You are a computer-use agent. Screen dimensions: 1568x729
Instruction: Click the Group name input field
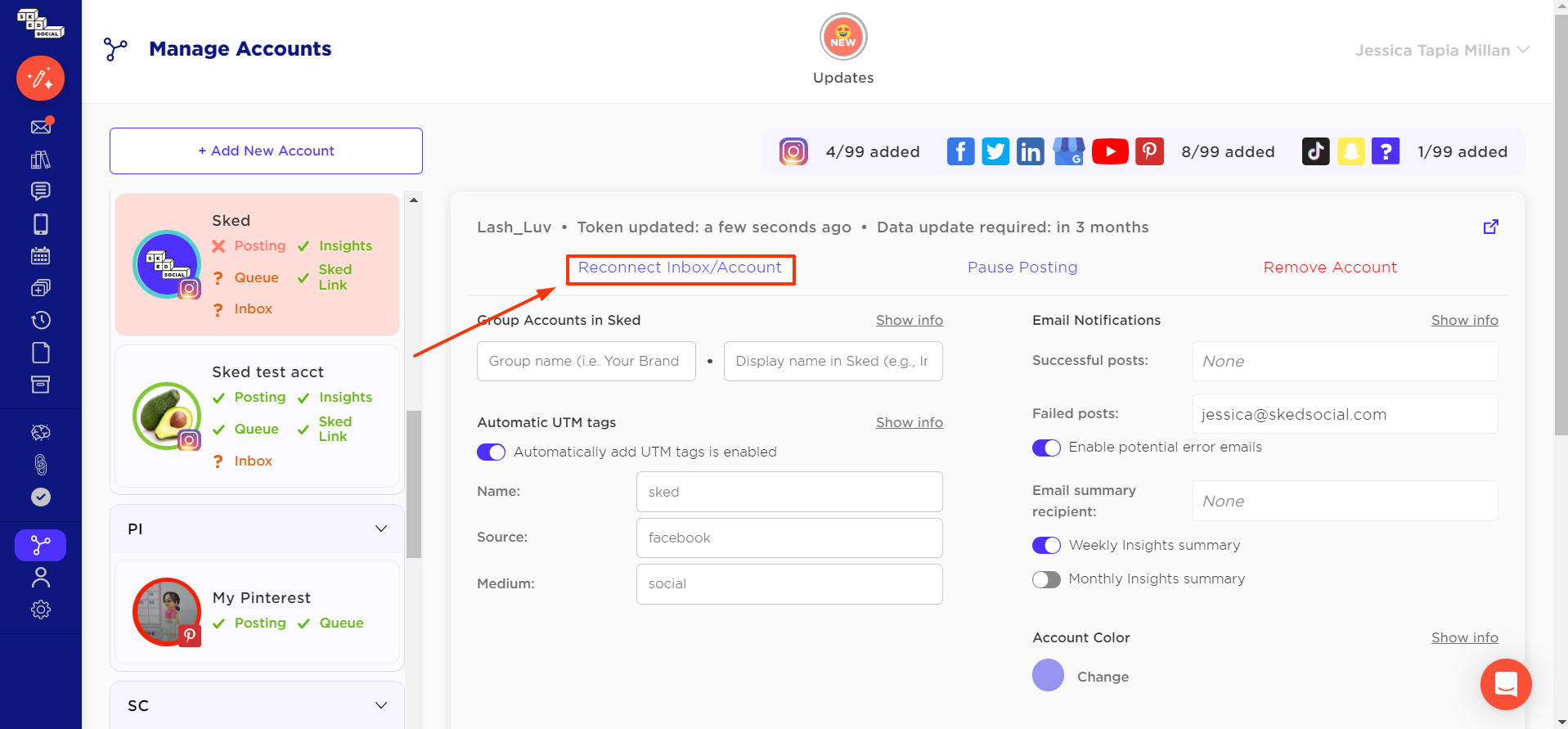pos(586,361)
